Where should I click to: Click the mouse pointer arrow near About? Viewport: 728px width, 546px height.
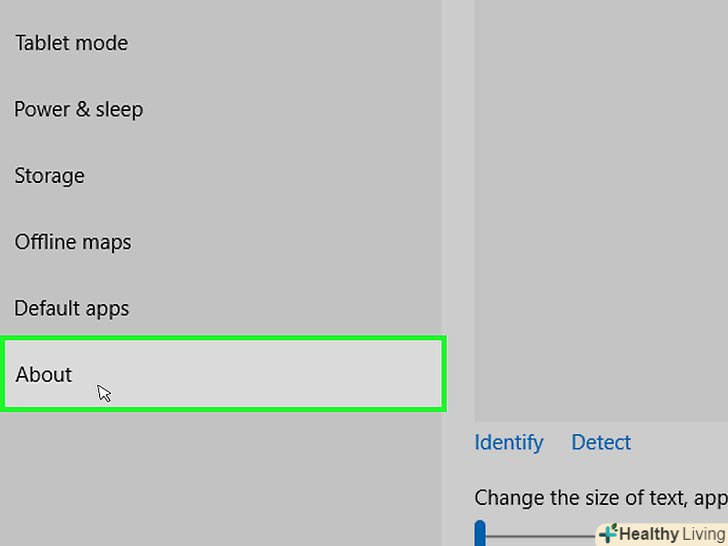tap(103, 392)
